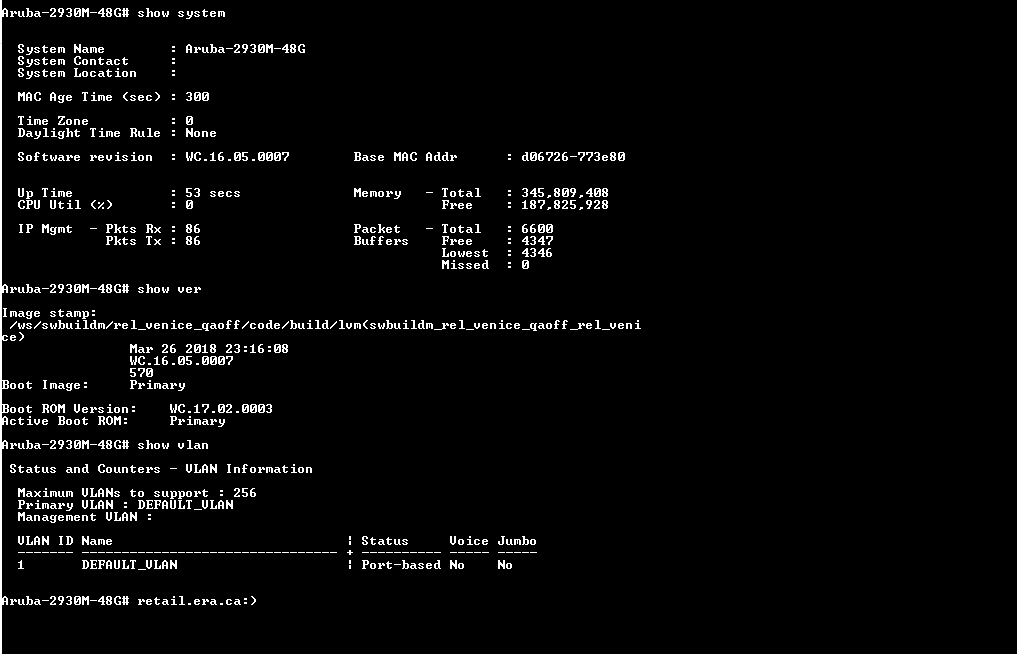Click the CPU Util label
1017x654 pixels.
[65, 205]
